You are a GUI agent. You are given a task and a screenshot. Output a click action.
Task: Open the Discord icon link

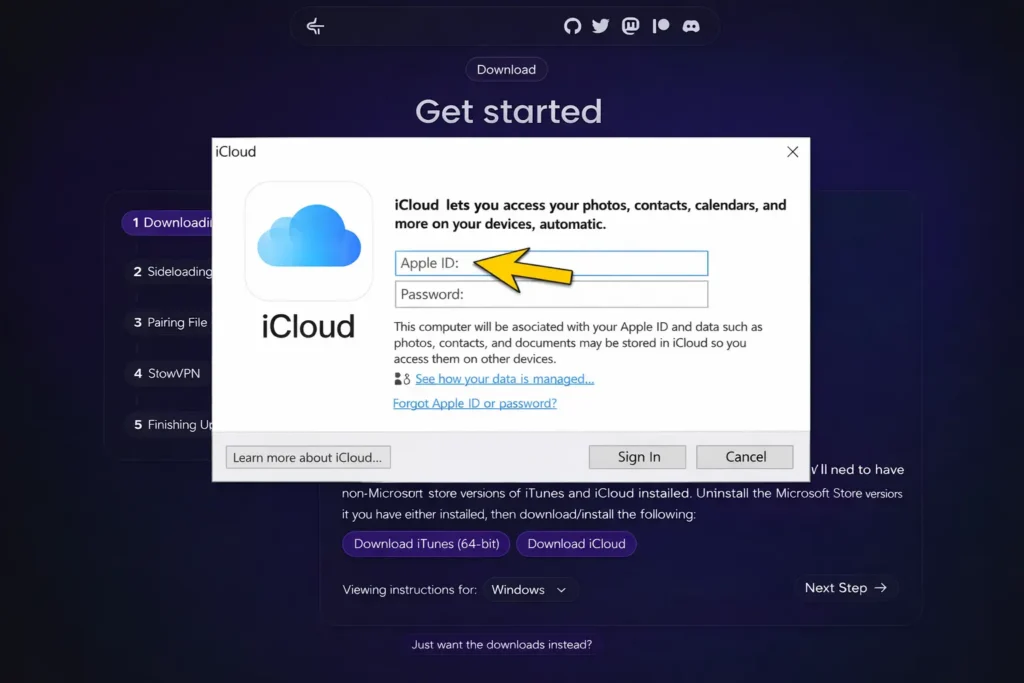click(691, 26)
